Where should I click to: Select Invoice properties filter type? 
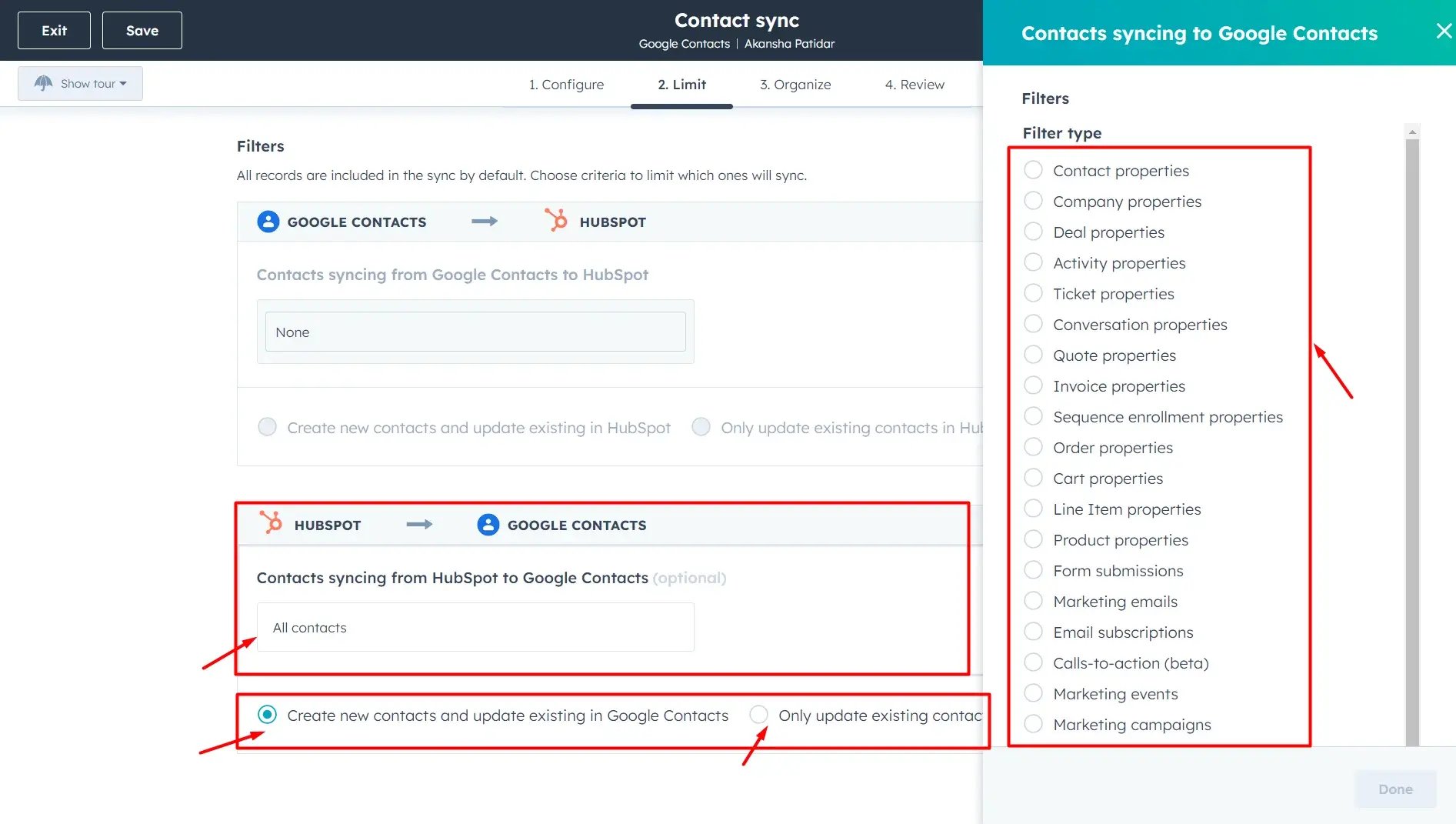[1033, 385]
